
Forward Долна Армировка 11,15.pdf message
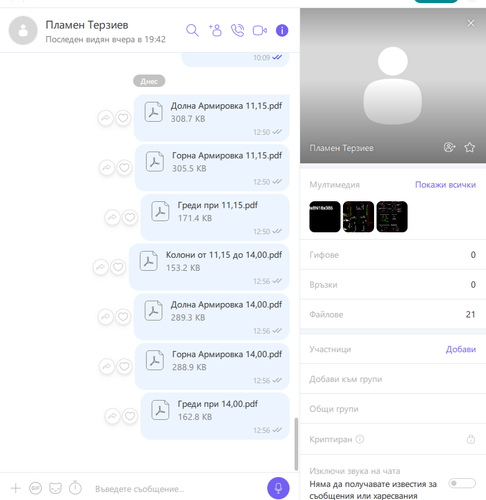tap(106, 118)
